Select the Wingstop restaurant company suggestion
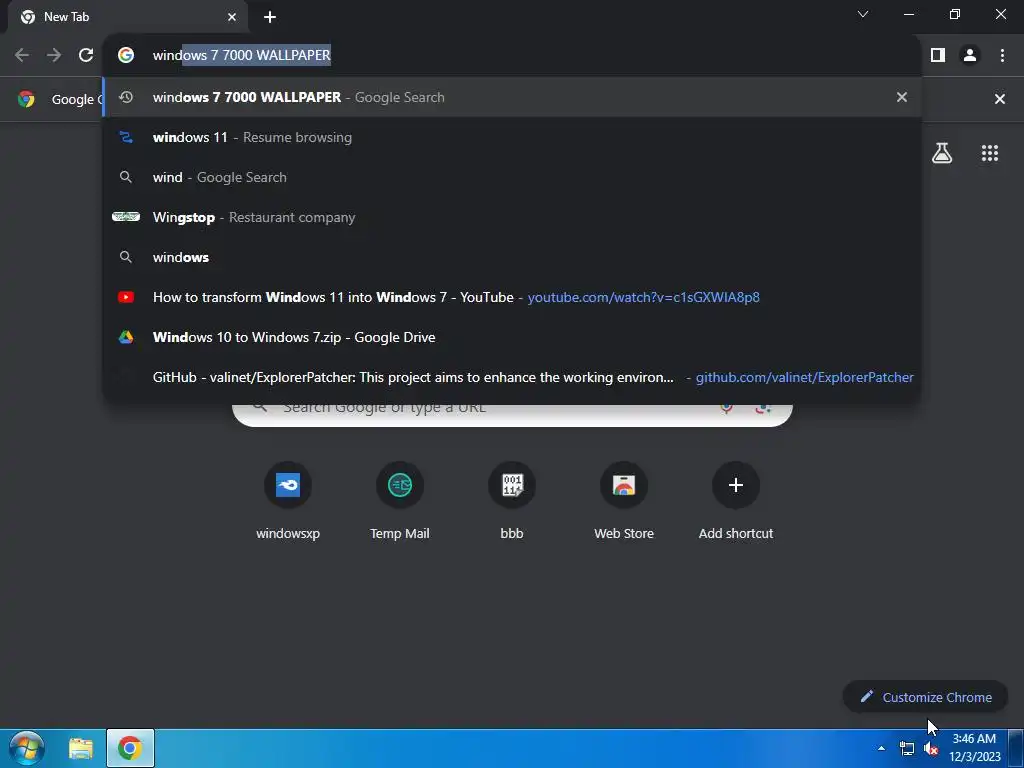Viewport: 1024px width, 768px height. [x=513, y=217]
